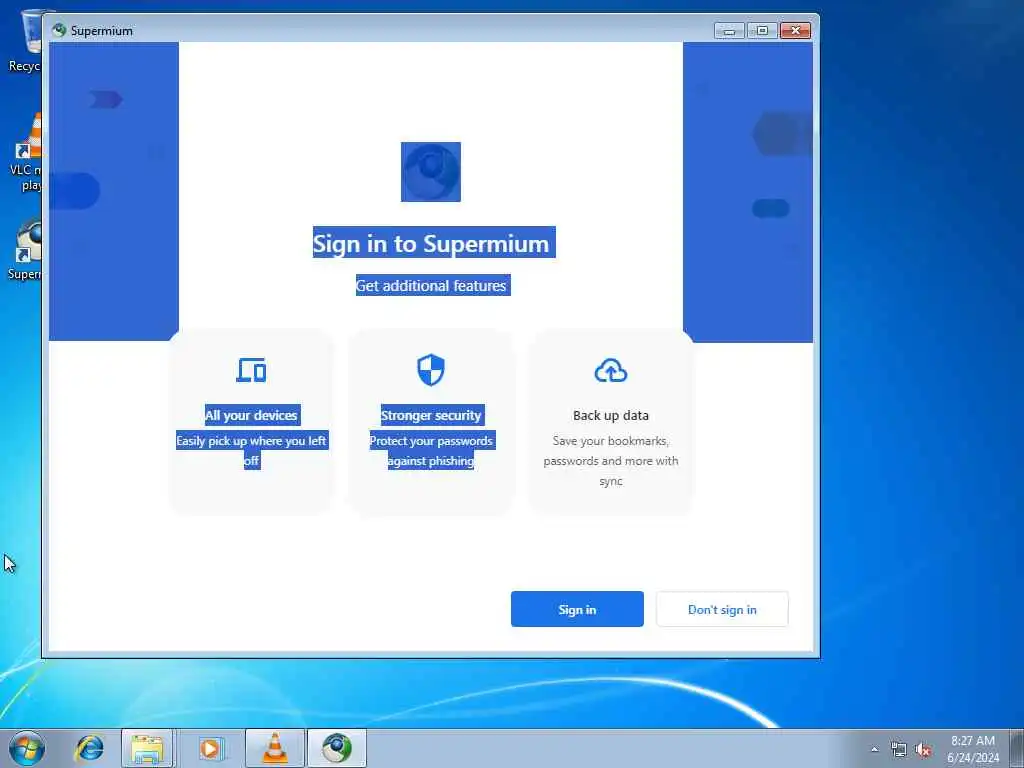
Task: Click the blue Sign in button
Action: pos(577,609)
